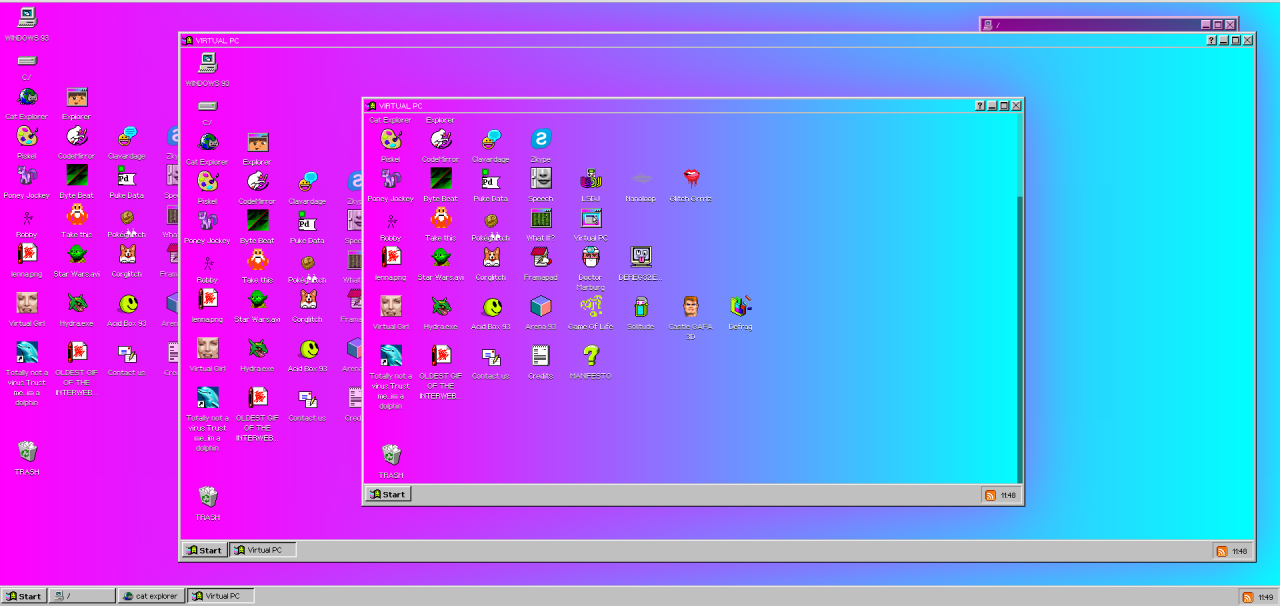Click the bottom Start button

[22, 595]
